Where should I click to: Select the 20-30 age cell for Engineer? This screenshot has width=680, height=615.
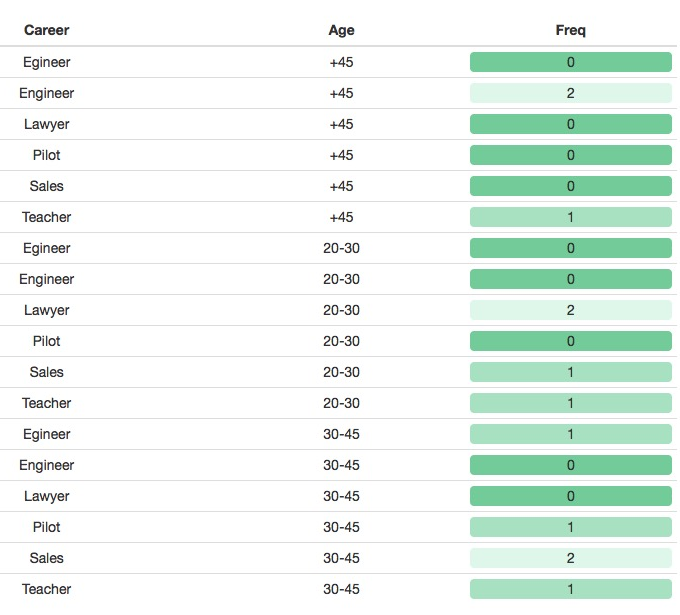[341, 279]
